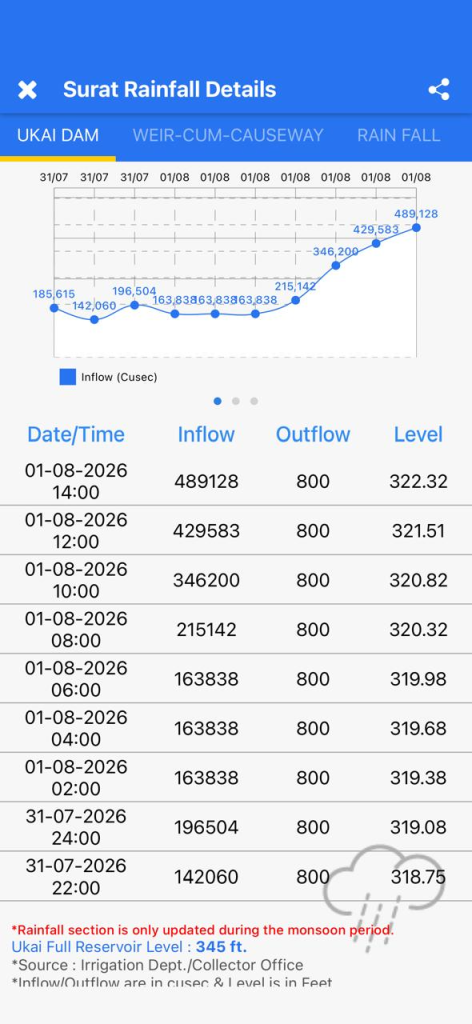472x1024 pixels.
Task: Tap Ukai Full Reservoir Level 345 ft. text
Action: click(x=129, y=946)
